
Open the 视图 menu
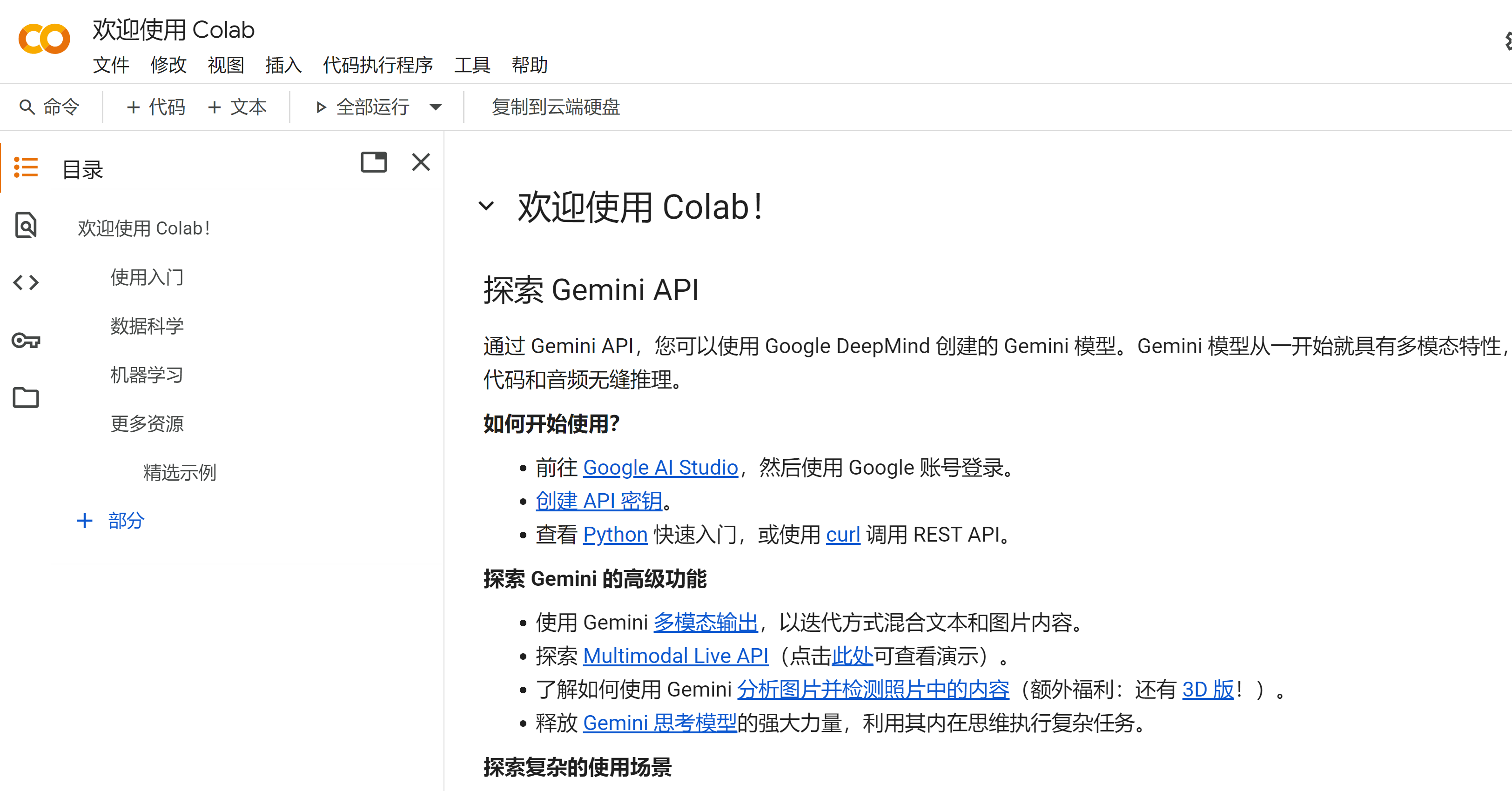point(226,65)
